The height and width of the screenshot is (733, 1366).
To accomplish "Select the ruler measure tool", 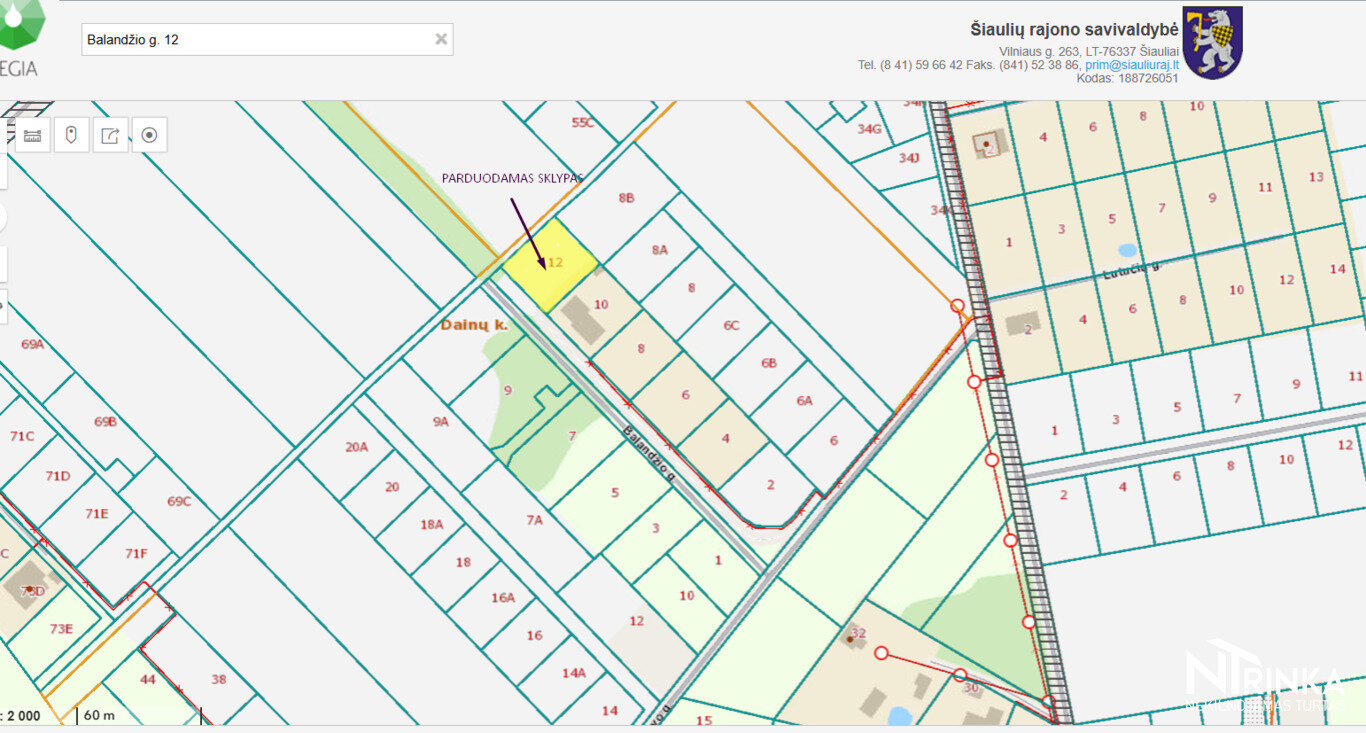I will click(33, 135).
